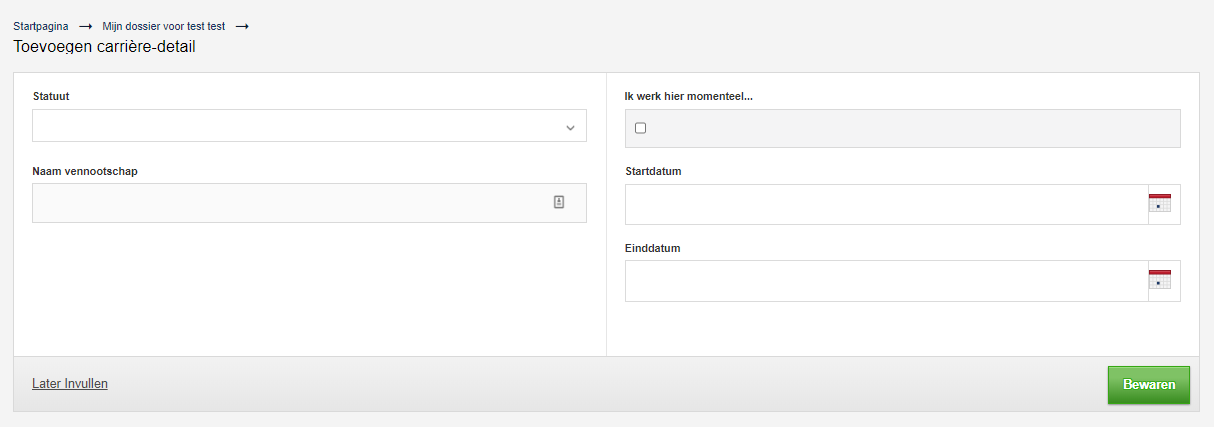1214x427 pixels.
Task: Click the Statuut field label
Action: click(x=51, y=96)
